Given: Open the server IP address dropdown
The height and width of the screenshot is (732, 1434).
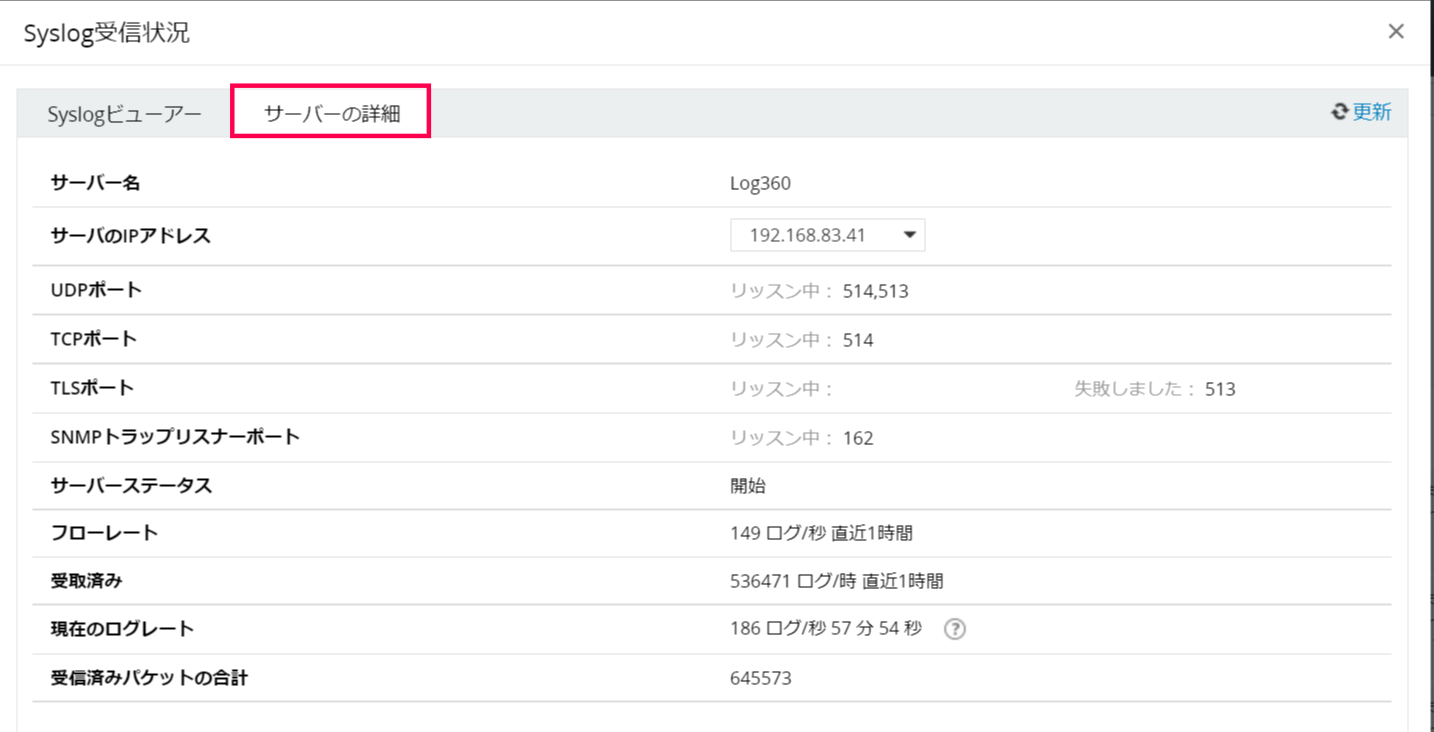Looking at the screenshot, I should coord(826,235).
